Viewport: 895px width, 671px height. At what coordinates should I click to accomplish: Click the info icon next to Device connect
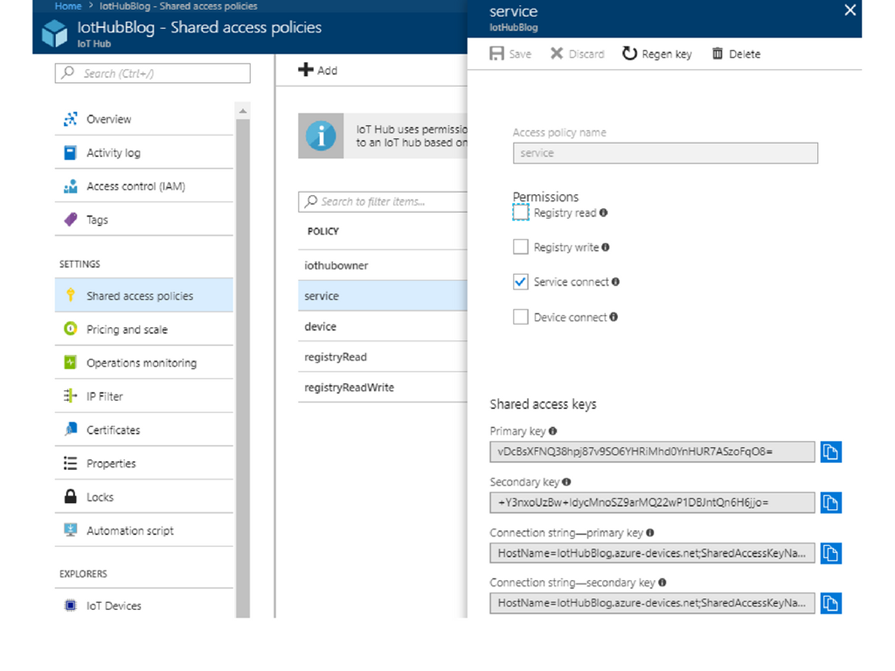[x=614, y=317]
